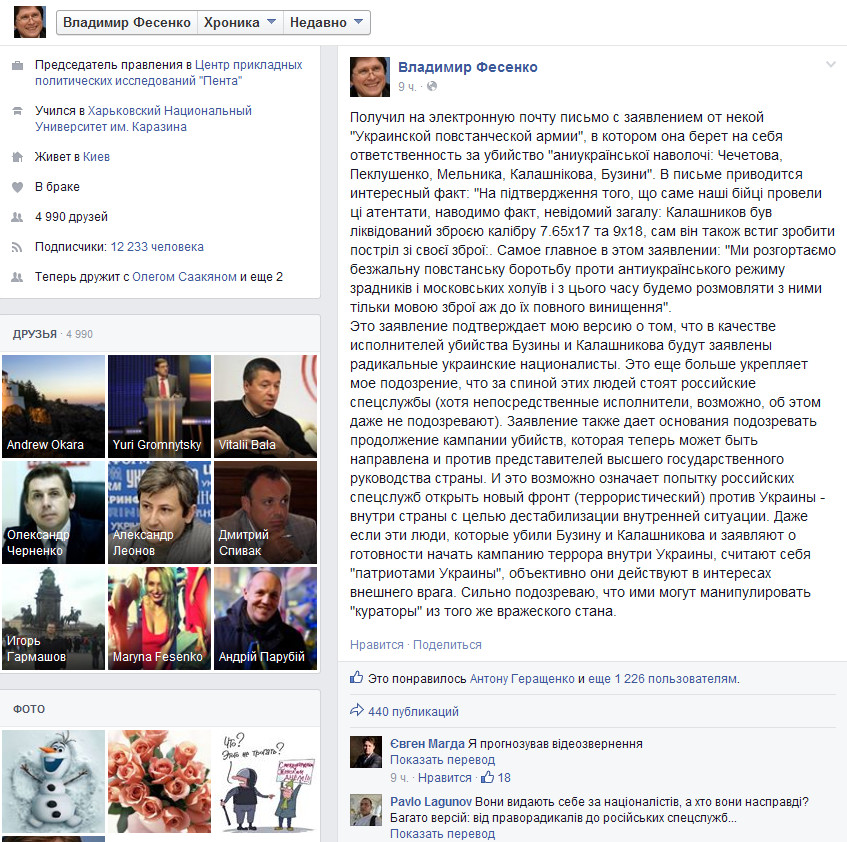Viewport: 847px width, 842px height.
Task: Click the briefcase work icon in About section
Action: point(17,65)
